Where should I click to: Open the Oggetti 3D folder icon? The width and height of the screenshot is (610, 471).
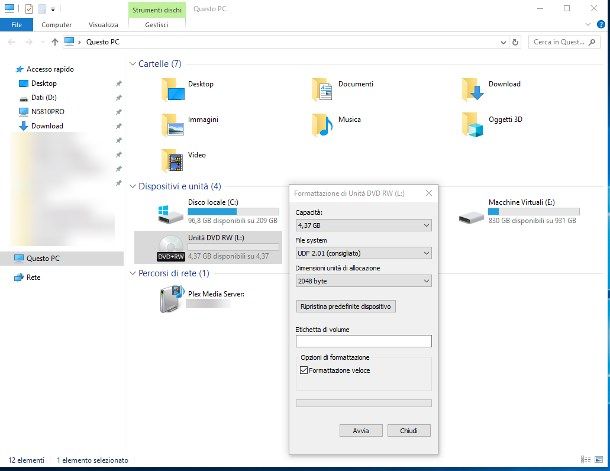click(x=473, y=125)
